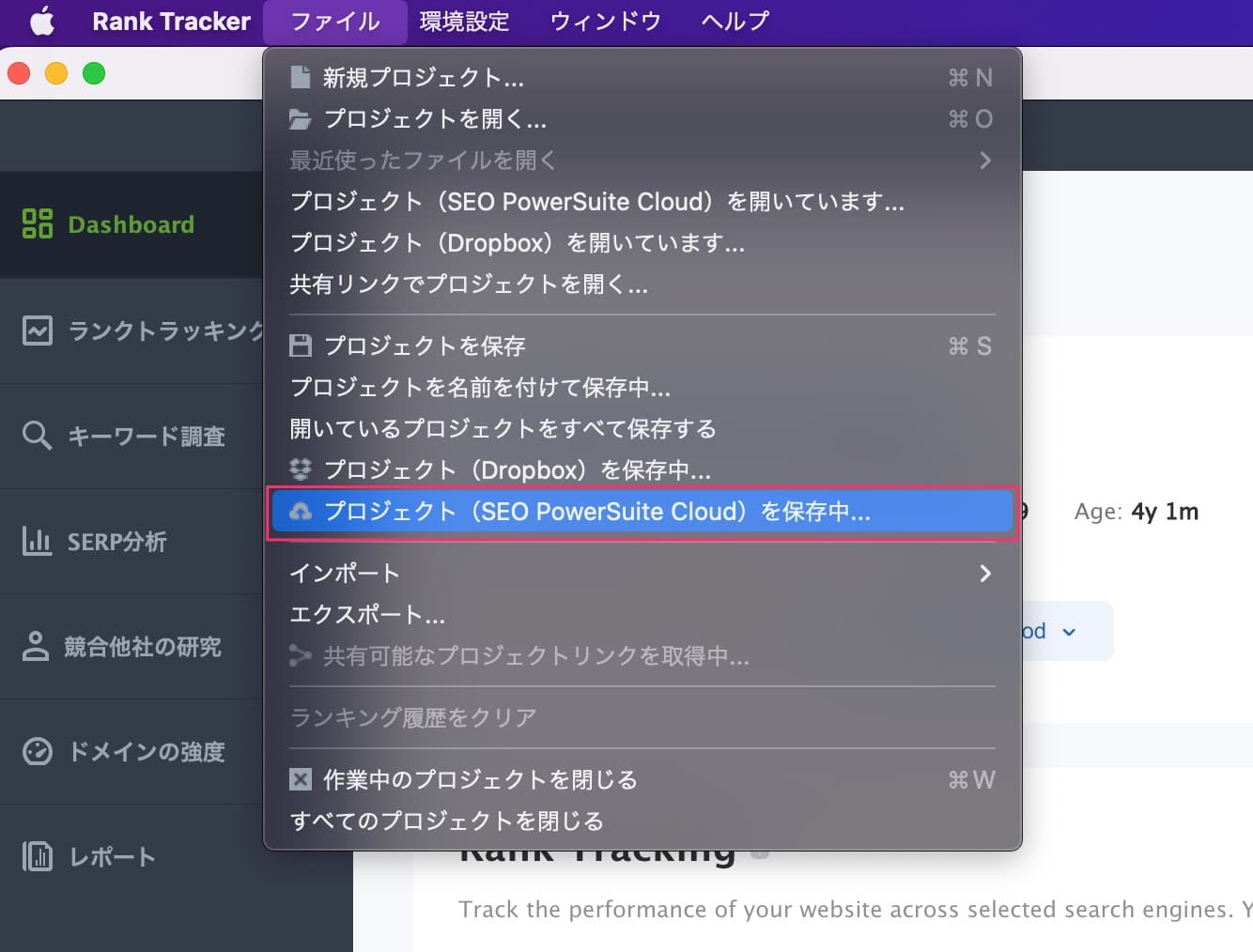This screenshot has width=1253, height=952.
Task: Open the ヘルプ menu
Action: click(735, 21)
